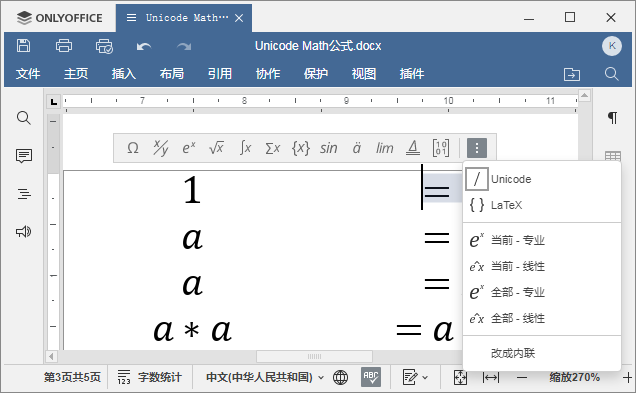Screen dimensions: 636x393
Task: Insert a matrix structure
Action: click(x=440, y=148)
